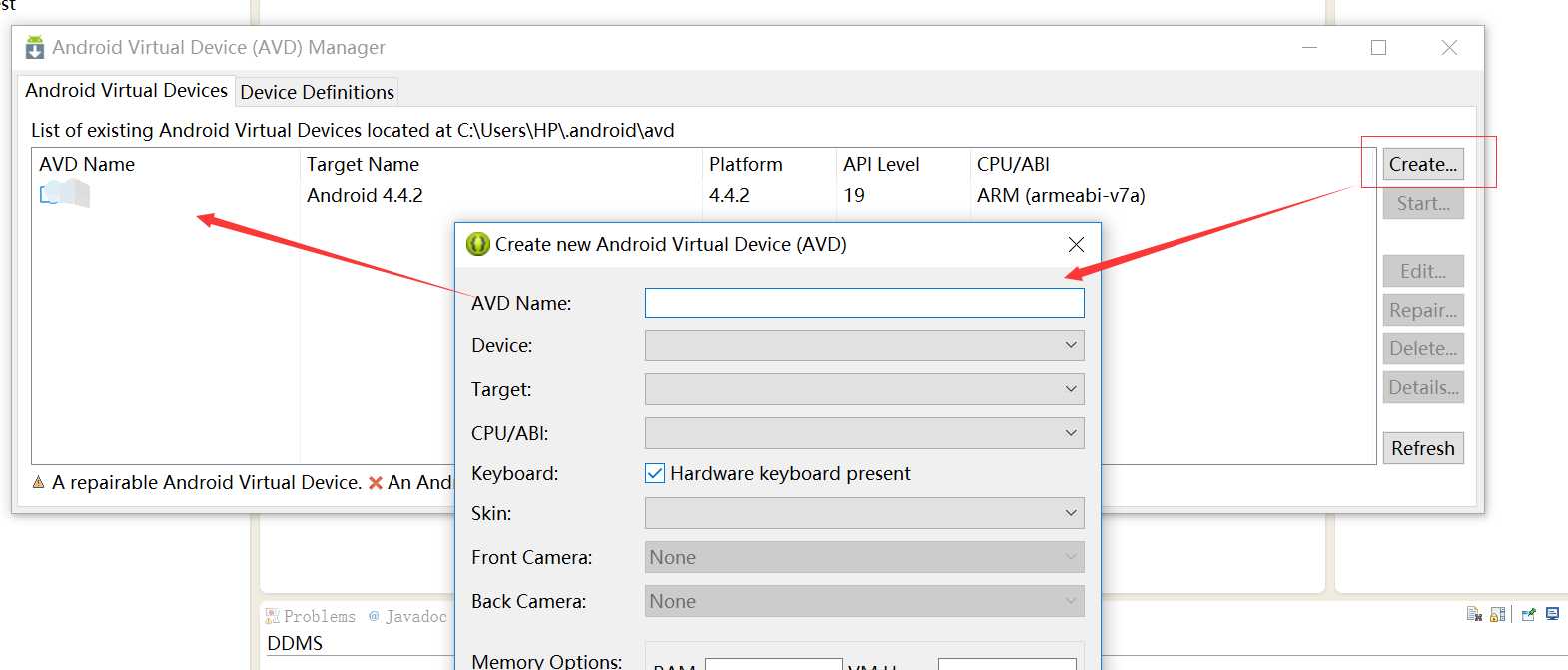This screenshot has height=670, width=1568.
Task: Click the Details... button
Action: 1423,387
